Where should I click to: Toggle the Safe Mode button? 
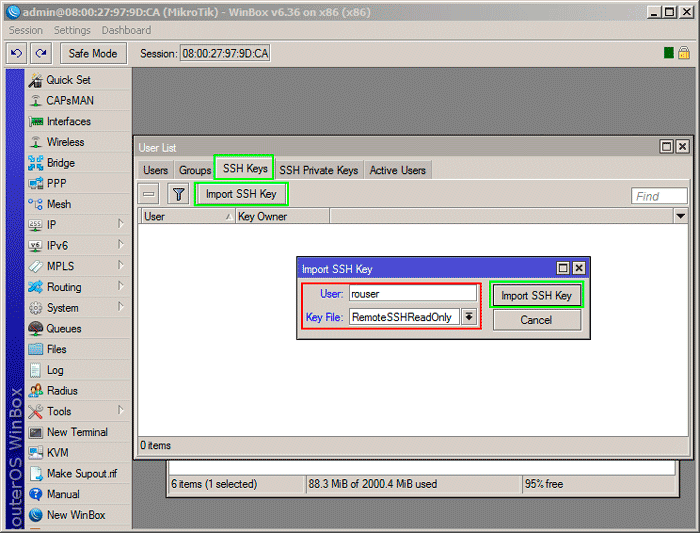(x=93, y=53)
